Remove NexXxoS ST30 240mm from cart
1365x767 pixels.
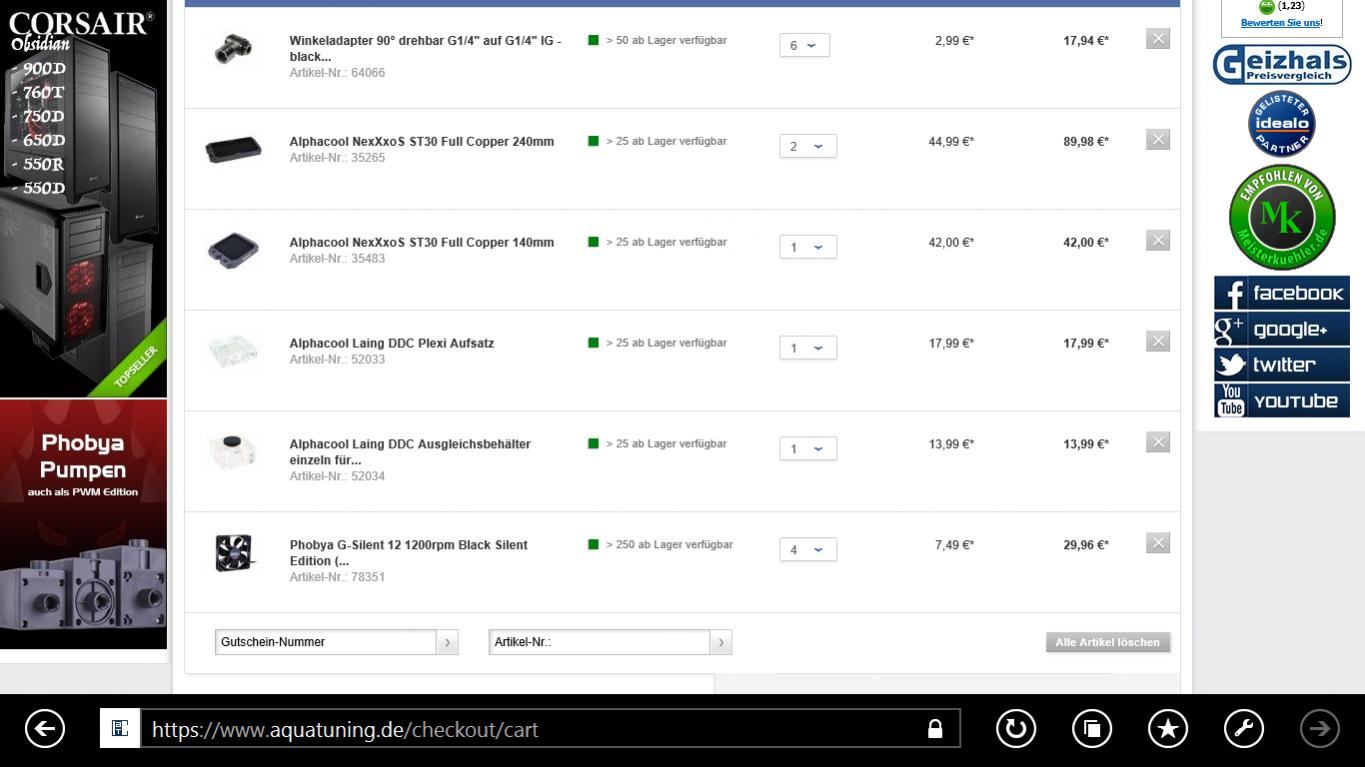(x=1158, y=140)
